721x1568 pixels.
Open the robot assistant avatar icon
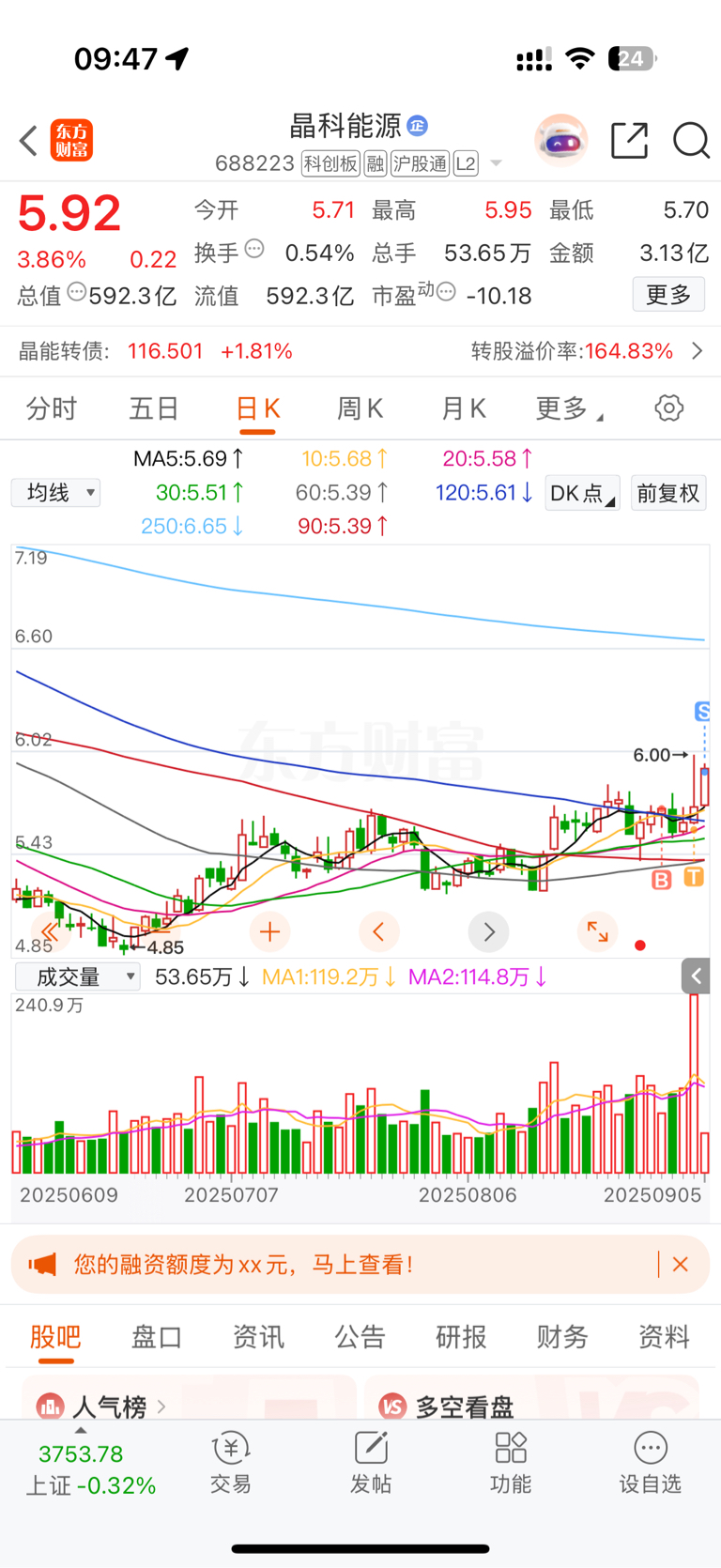(x=561, y=141)
